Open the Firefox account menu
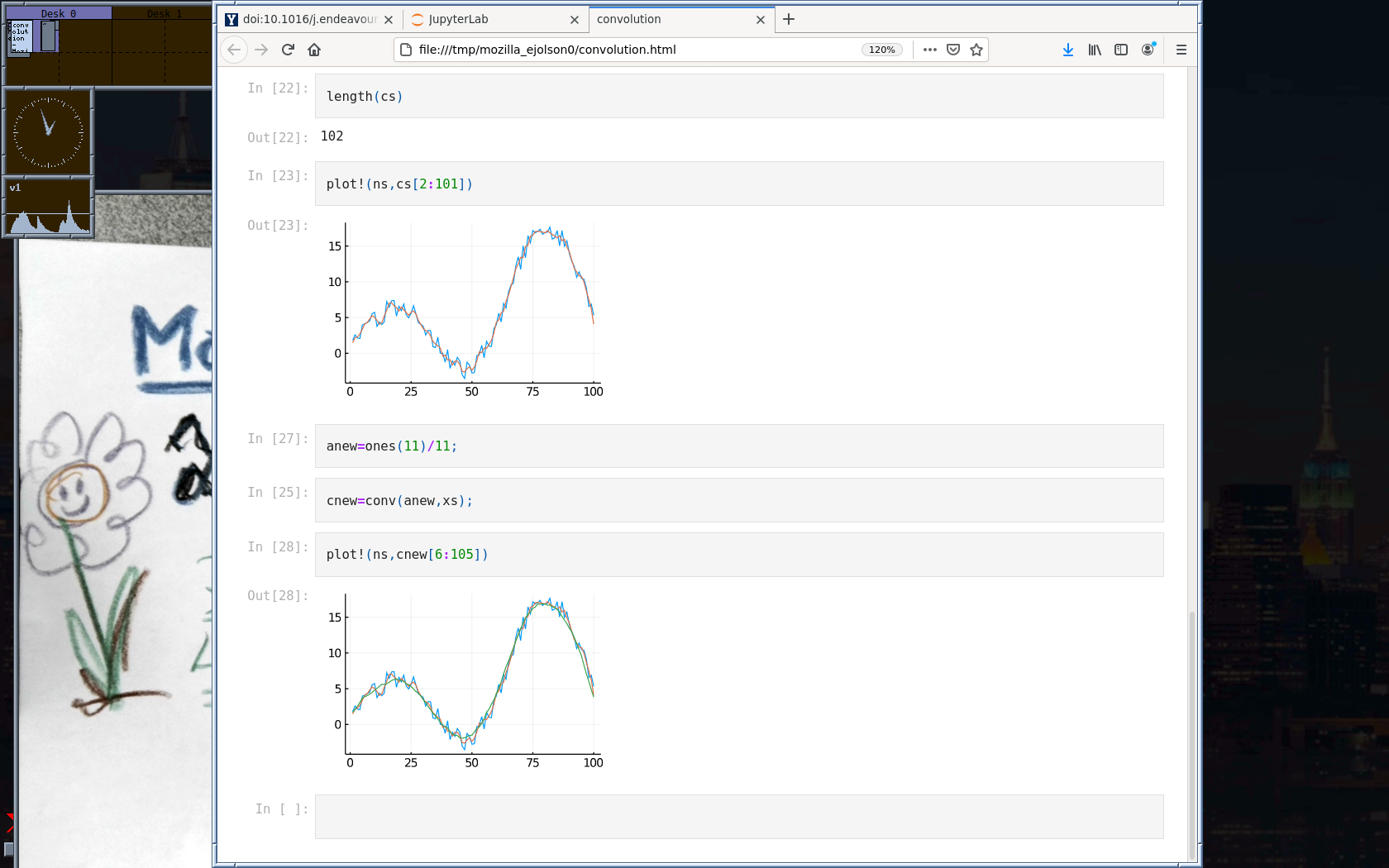This screenshot has width=1389, height=868. [x=1148, y=50]
